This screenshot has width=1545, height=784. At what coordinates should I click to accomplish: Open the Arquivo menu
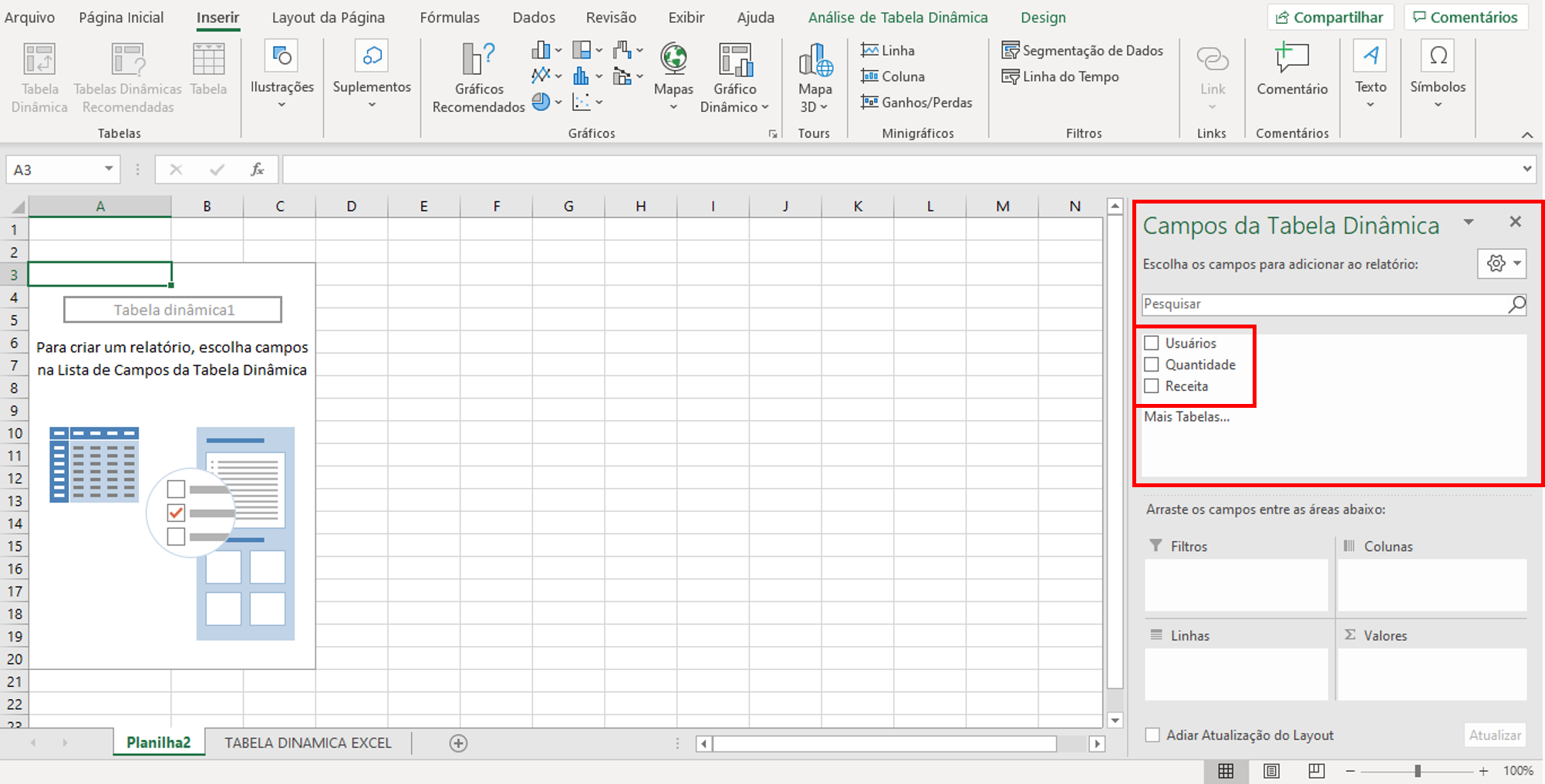[x=29, y=17]
